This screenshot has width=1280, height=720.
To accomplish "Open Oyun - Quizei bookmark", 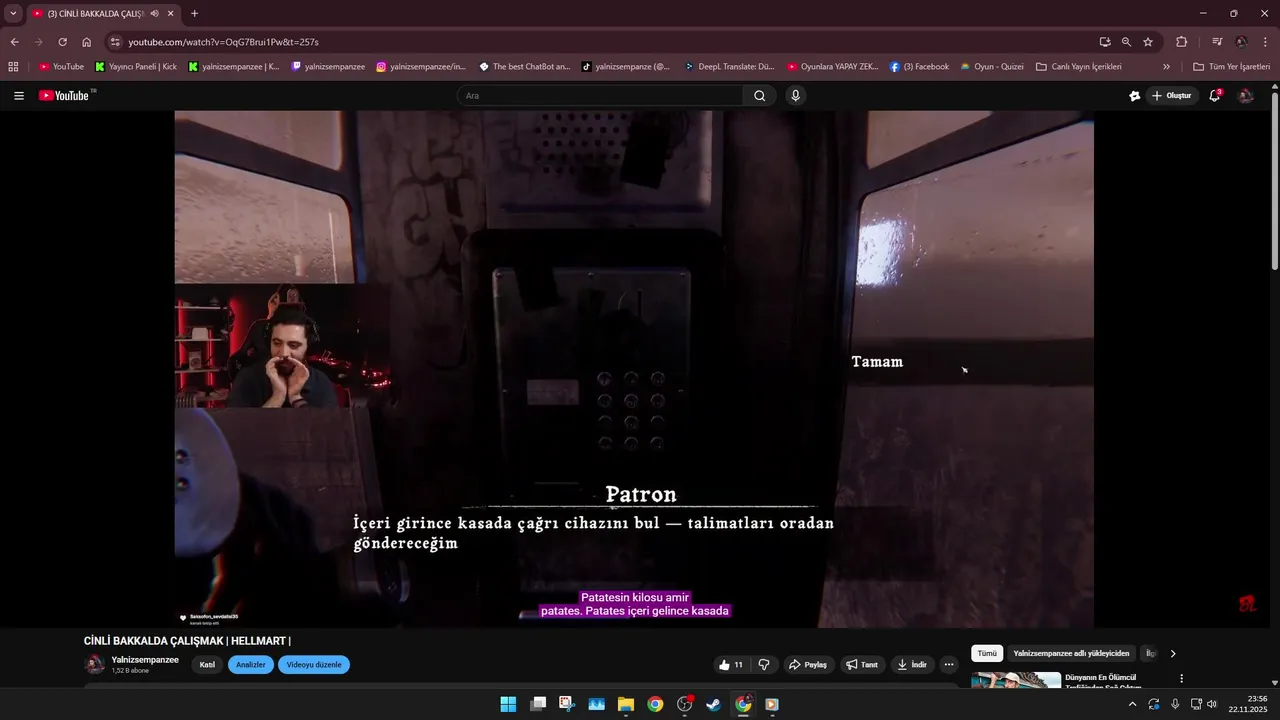I will coord(992,67).
